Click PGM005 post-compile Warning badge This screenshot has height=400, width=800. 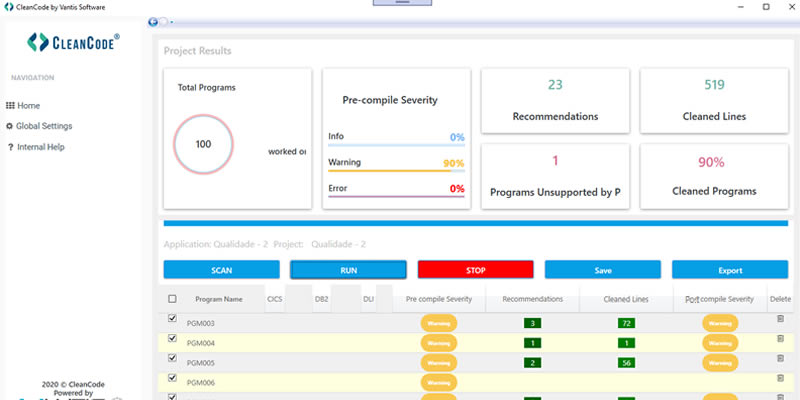coord(720,363)
